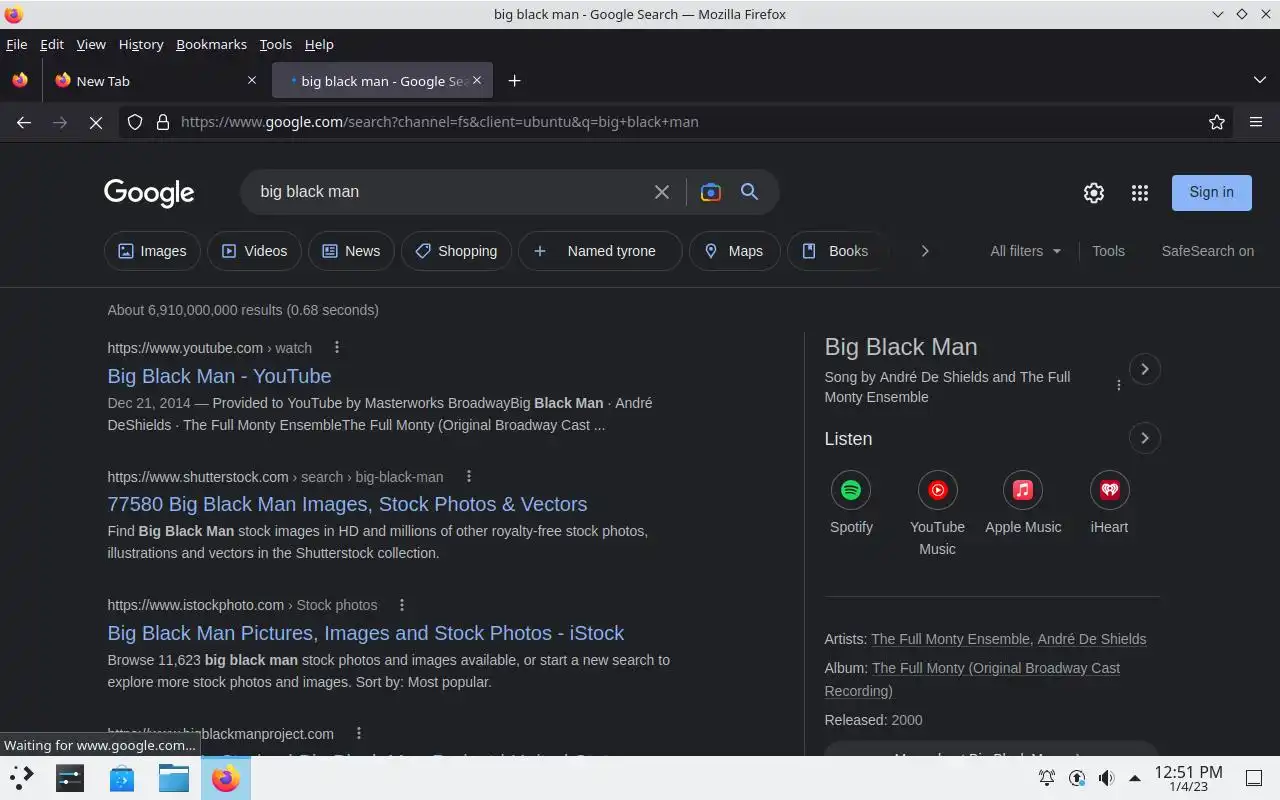This screenshot has width=1280, height=800.
Task: Expand the Listen section arrow
Action: (x=1144, y=438)
